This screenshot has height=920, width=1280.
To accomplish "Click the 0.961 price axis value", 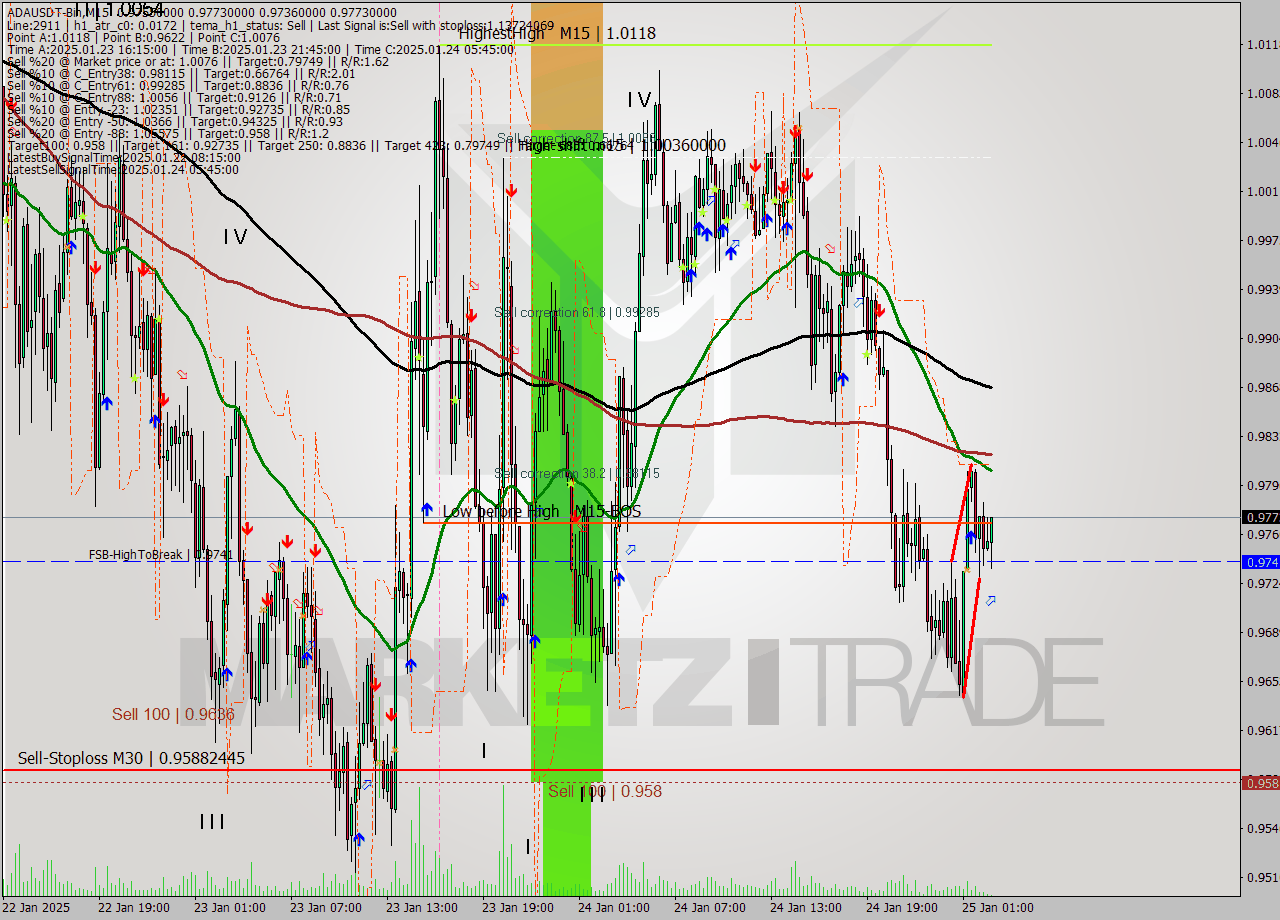I will coord(1262,730).
